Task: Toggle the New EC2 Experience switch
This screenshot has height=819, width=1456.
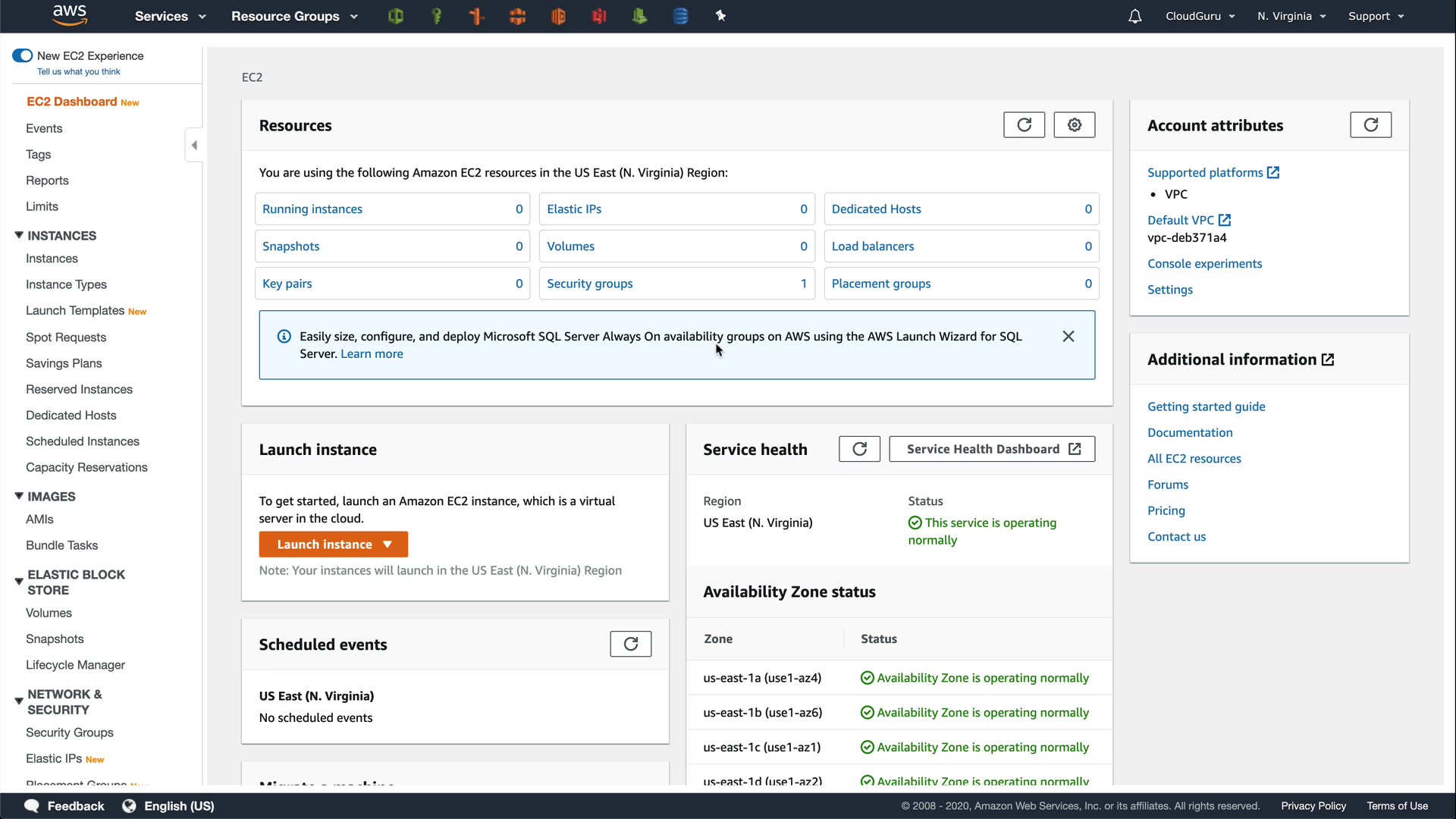Action: [x=23, y=55]
